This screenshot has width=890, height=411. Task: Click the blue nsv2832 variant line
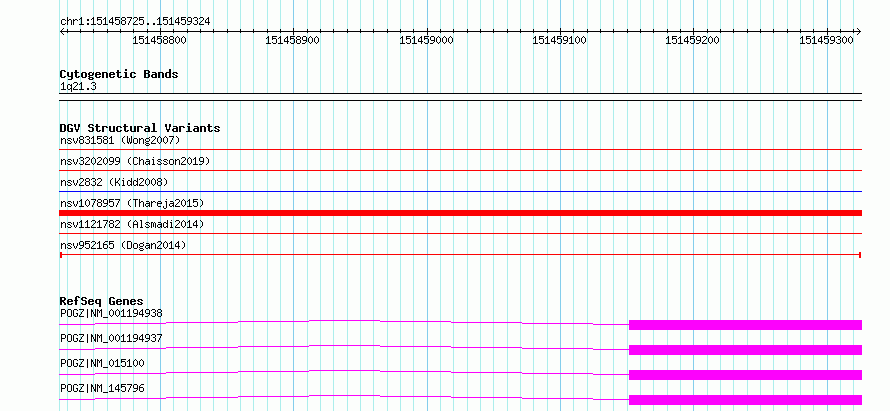click(x=460, y=191)
